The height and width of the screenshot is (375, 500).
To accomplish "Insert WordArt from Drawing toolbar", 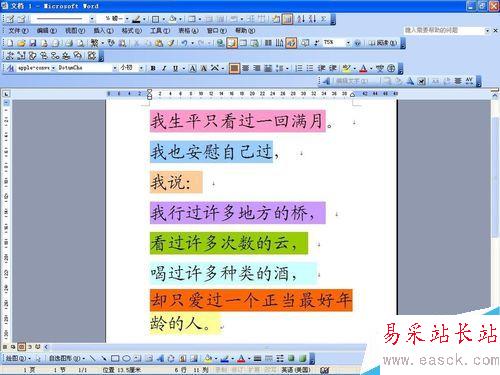I will tap(160, 359).
